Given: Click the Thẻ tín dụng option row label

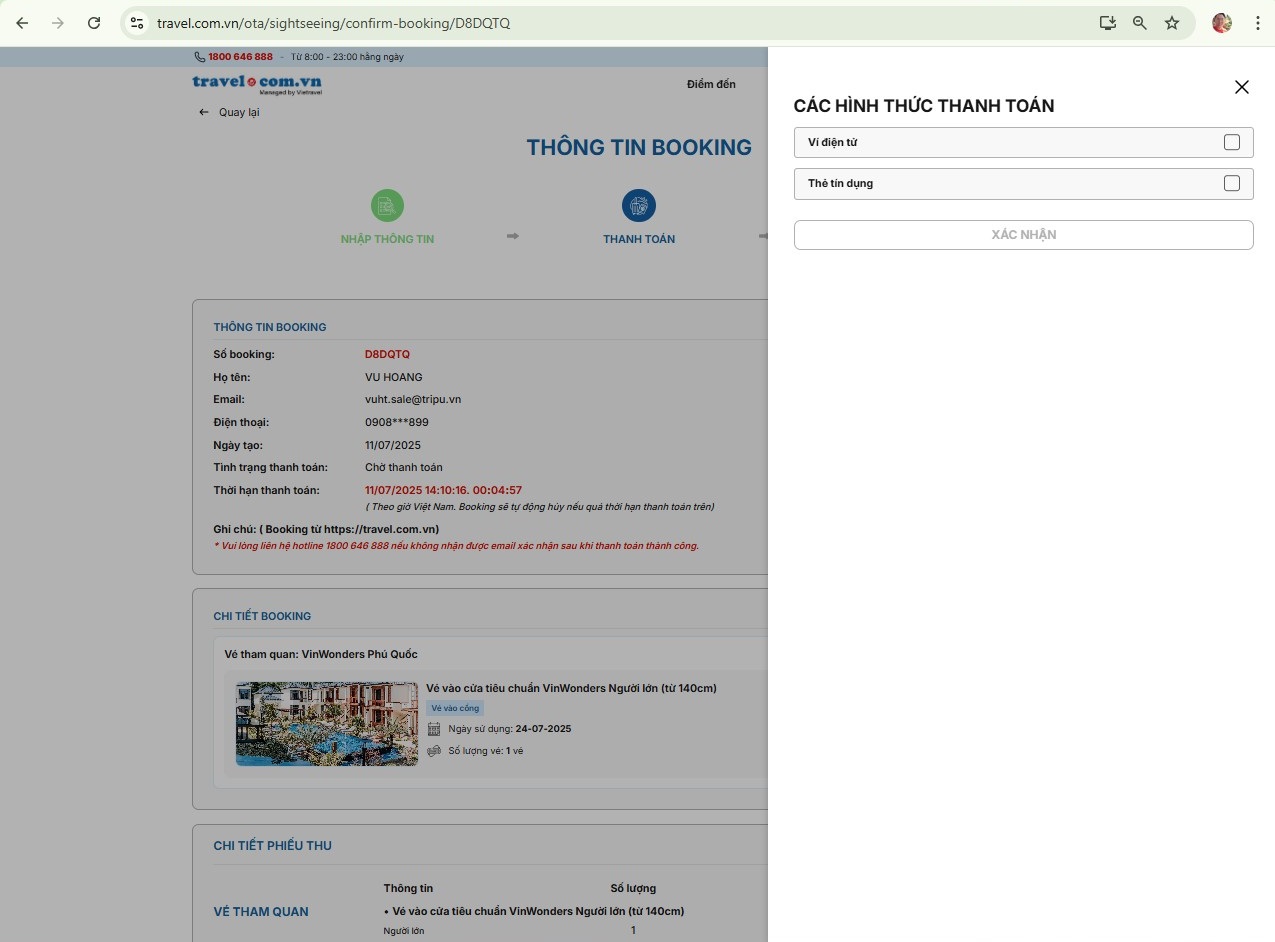Looking at the screenshot, I should click(841, 183).
